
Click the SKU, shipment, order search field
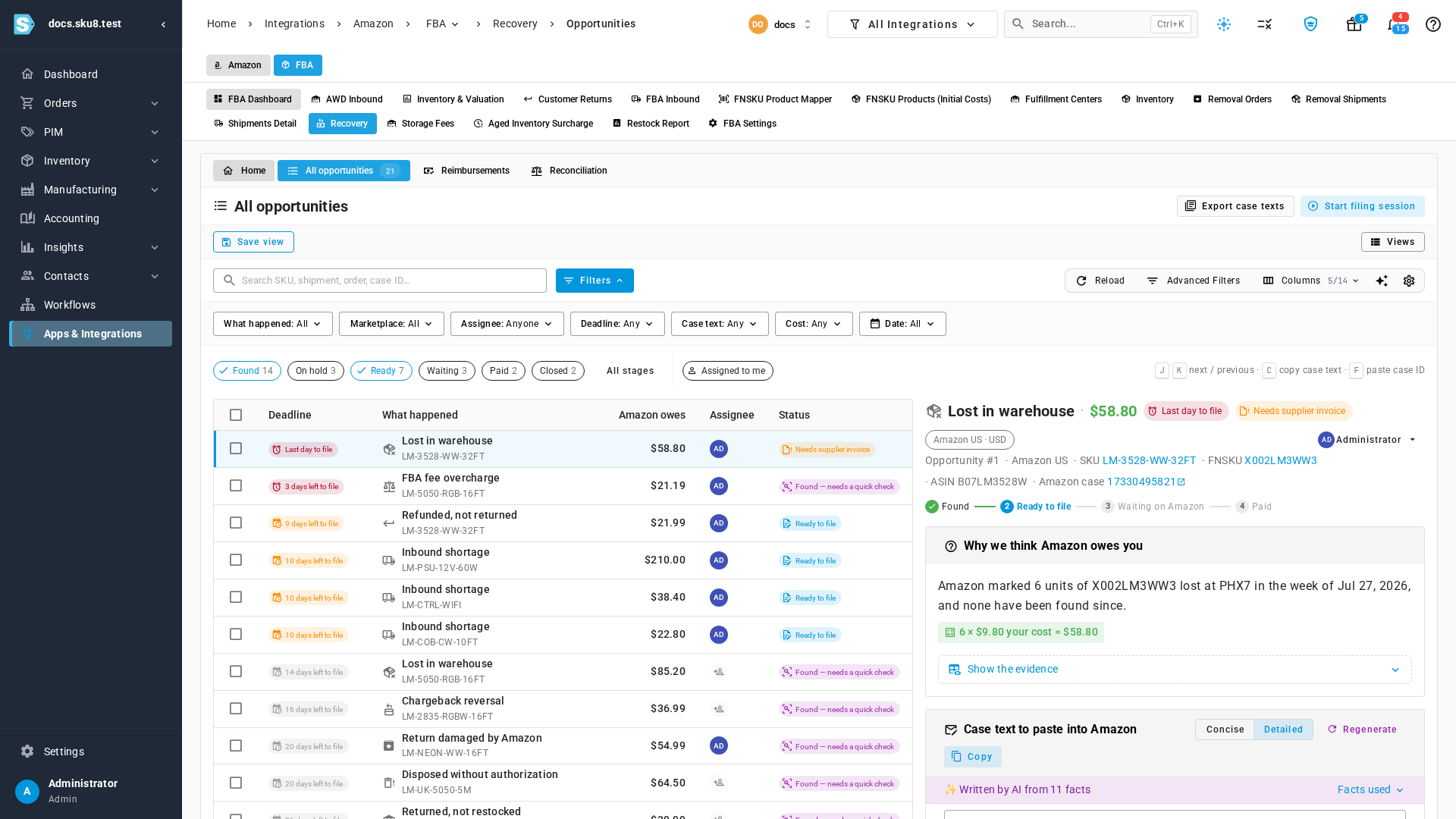click(x=379, y=281)
